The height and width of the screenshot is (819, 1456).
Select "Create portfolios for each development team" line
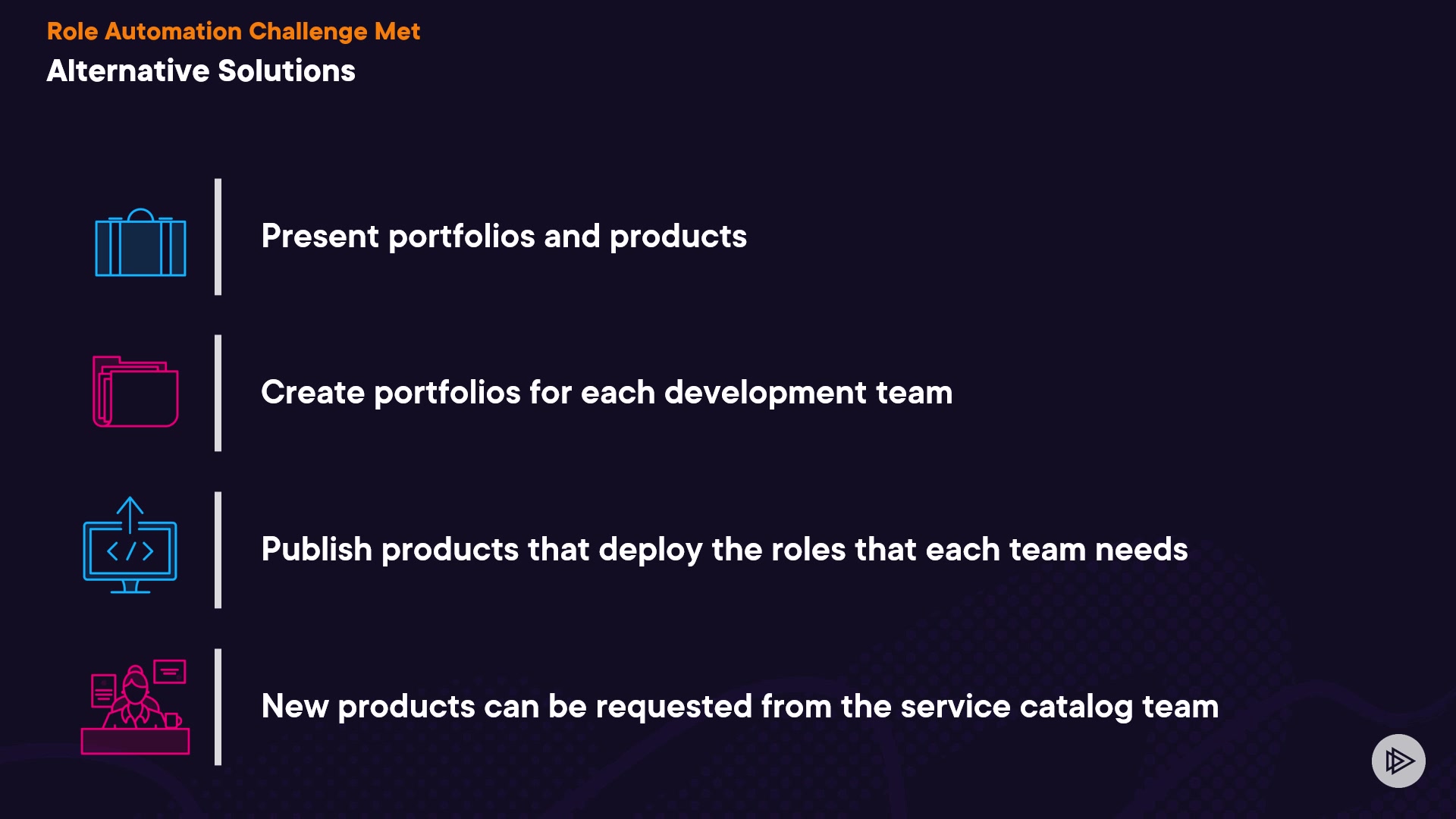click(607, 392)
